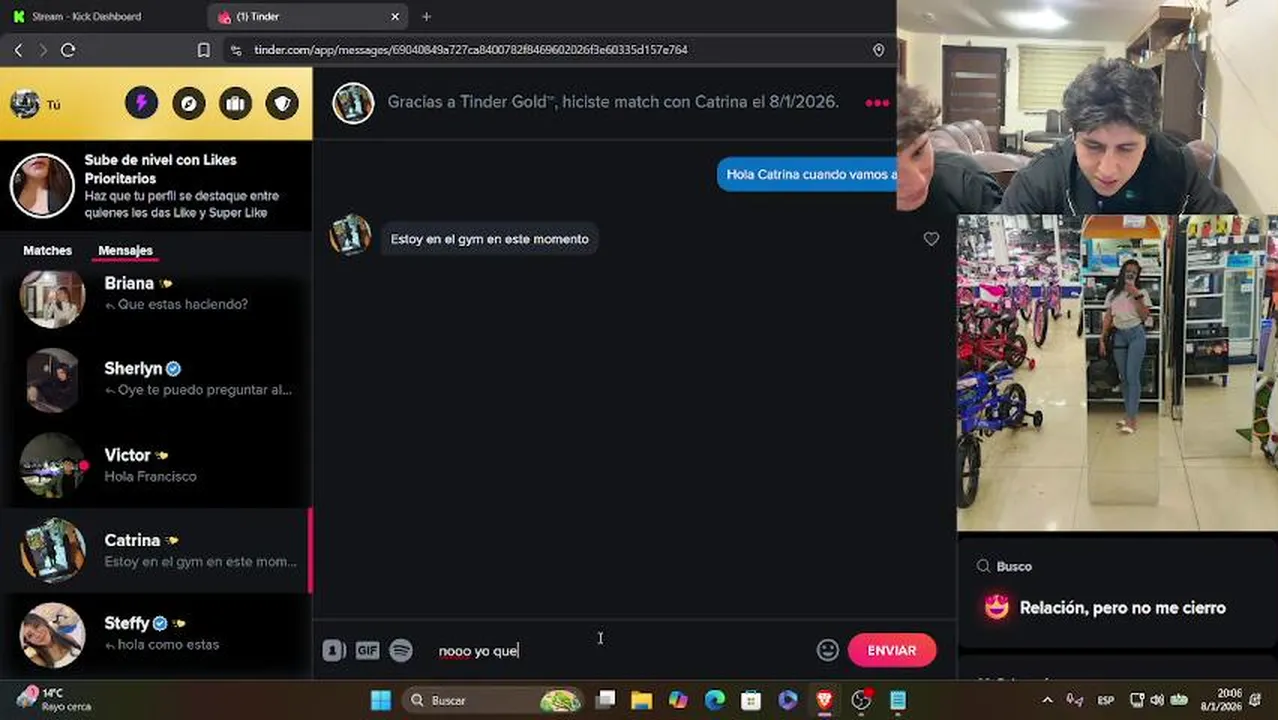Open the Tinder boost lightning icon
This screenshot has height=720, width=1278.
tap(141, 103)
